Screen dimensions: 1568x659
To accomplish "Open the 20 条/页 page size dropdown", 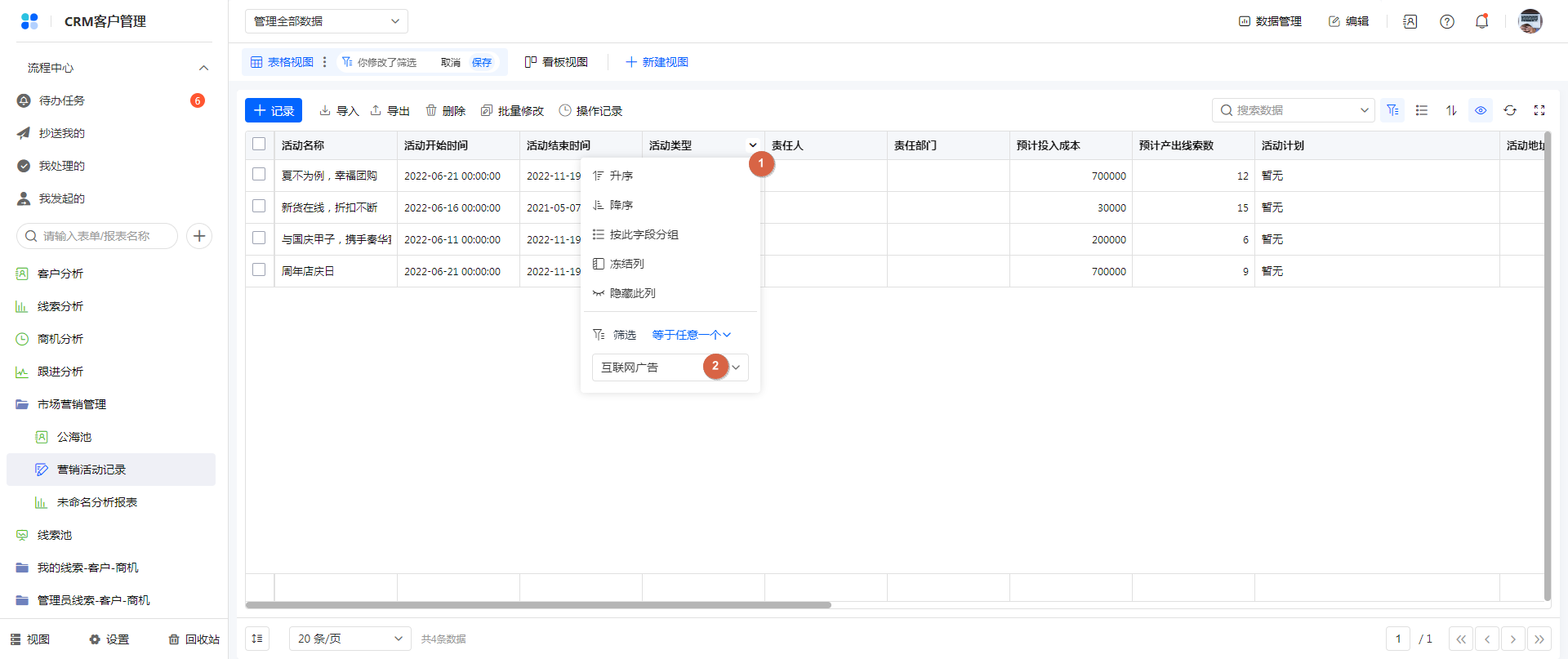I will coord(350,639).
